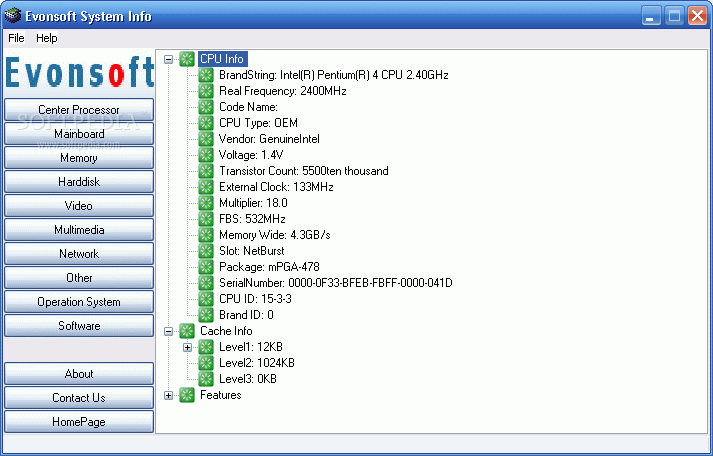The image size is (713, 456).
Task: Select Package: mPGA-478 text
Action: click(269, 267)
